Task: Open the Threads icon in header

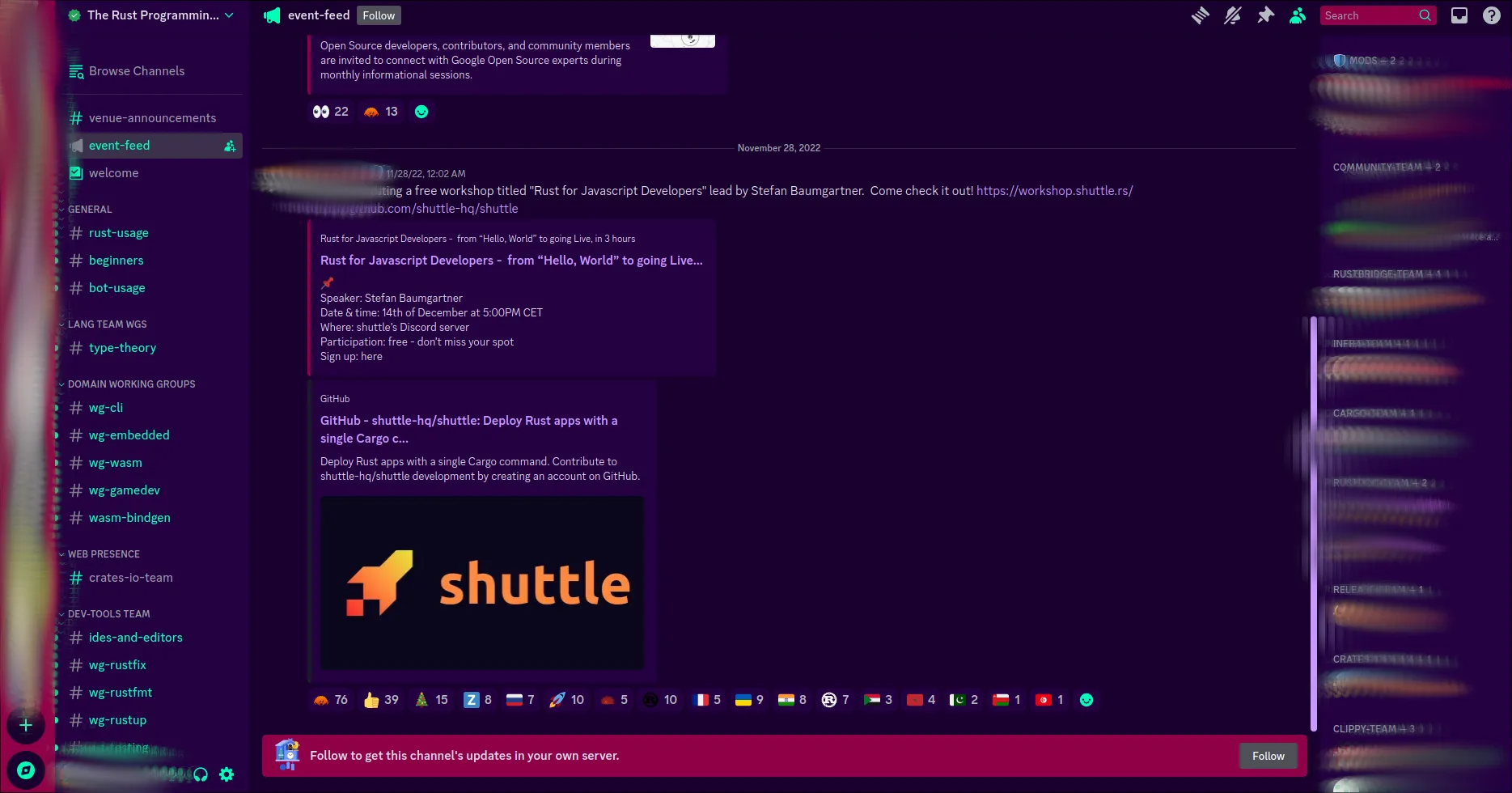Action: click(x=1201, y=15)
